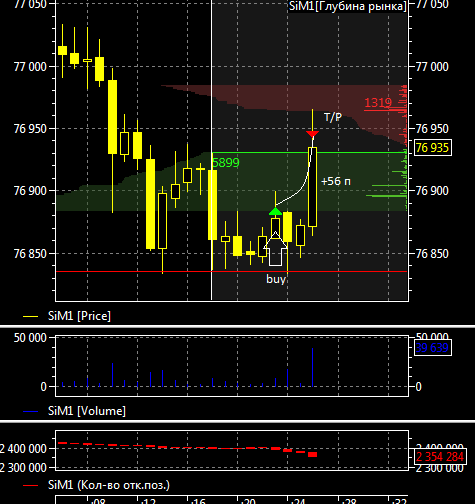Click the 76 950 left price axis label
The width and height of the screenshot is (475, 504).
tap(30, 129)
